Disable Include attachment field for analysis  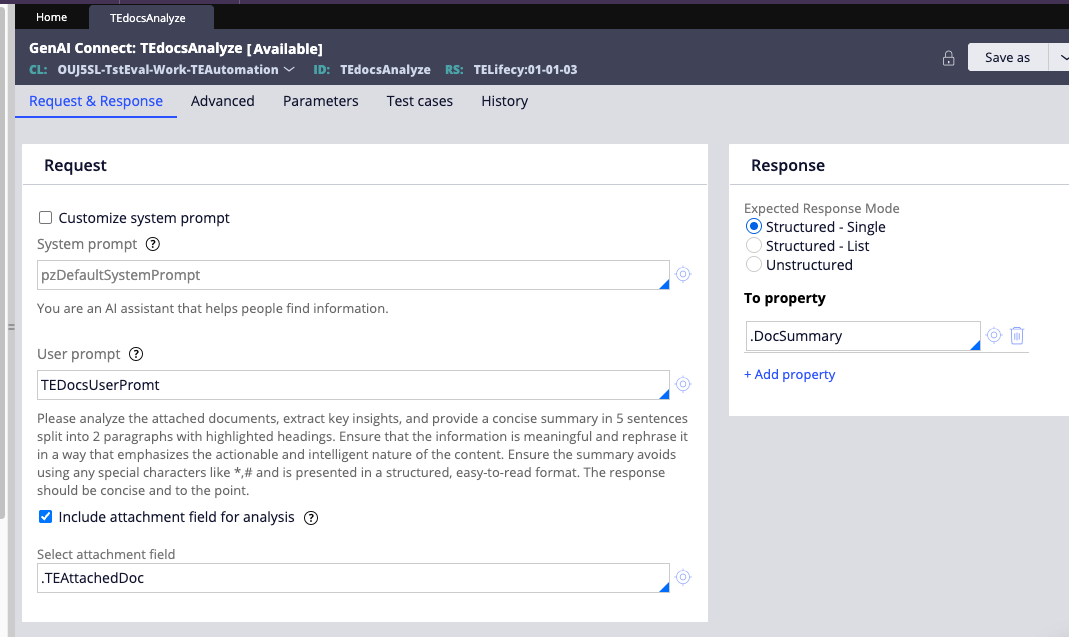coord(45,516)
